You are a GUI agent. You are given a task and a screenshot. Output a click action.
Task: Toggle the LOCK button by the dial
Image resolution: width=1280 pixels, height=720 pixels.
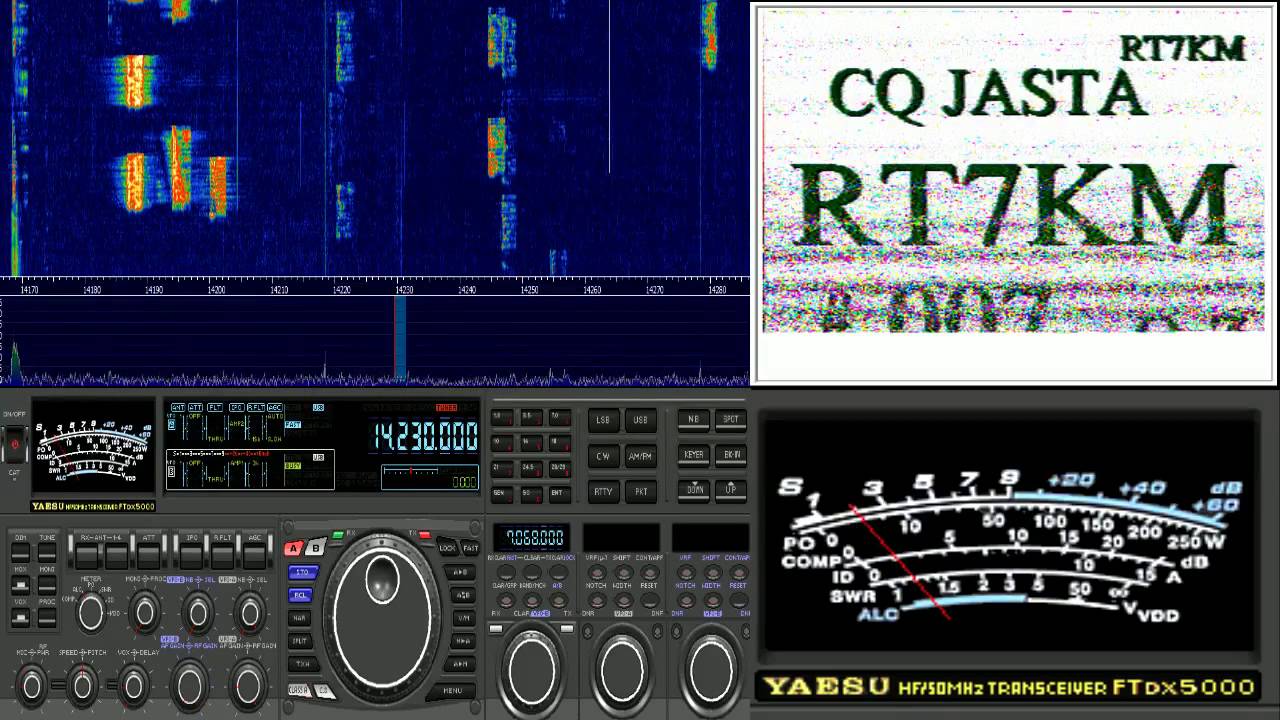pyautogui.click(x=447, y=548)
